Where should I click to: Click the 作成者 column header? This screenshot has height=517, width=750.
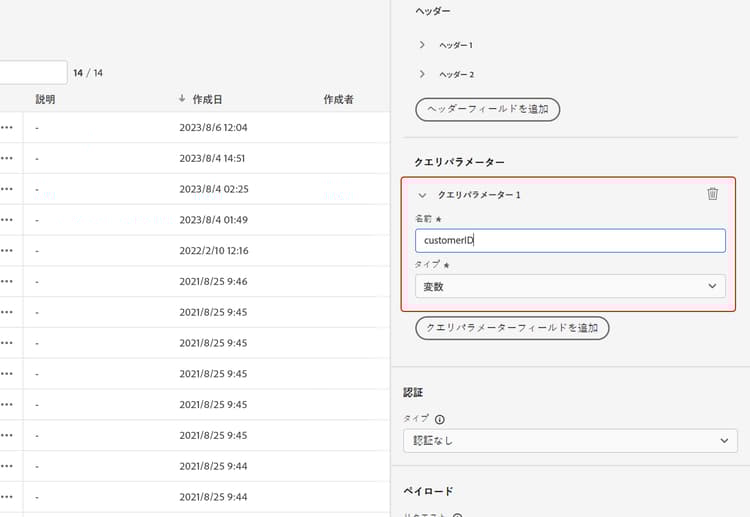tap(338, 100)
